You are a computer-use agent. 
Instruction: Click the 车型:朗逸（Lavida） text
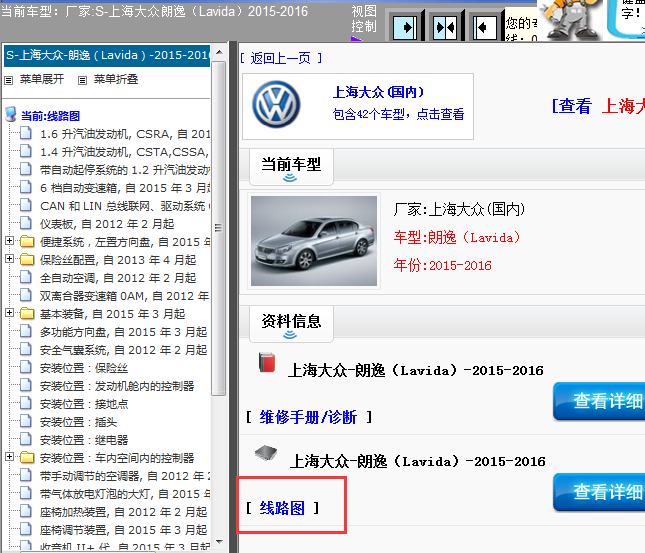[x=457, y=238]
